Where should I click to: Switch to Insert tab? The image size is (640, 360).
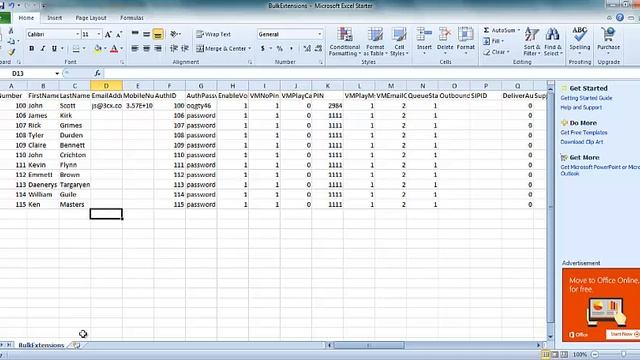coord(55,18)
